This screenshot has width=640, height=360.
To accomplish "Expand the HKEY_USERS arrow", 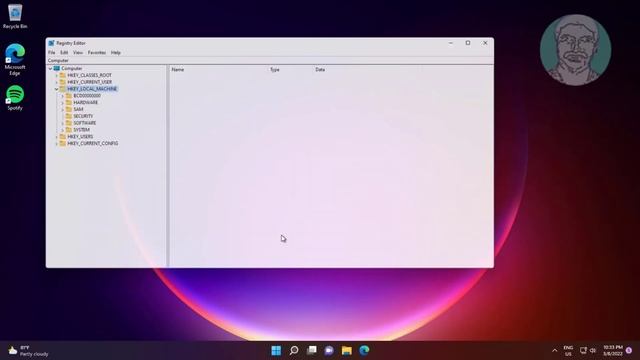I will point(57,137).
